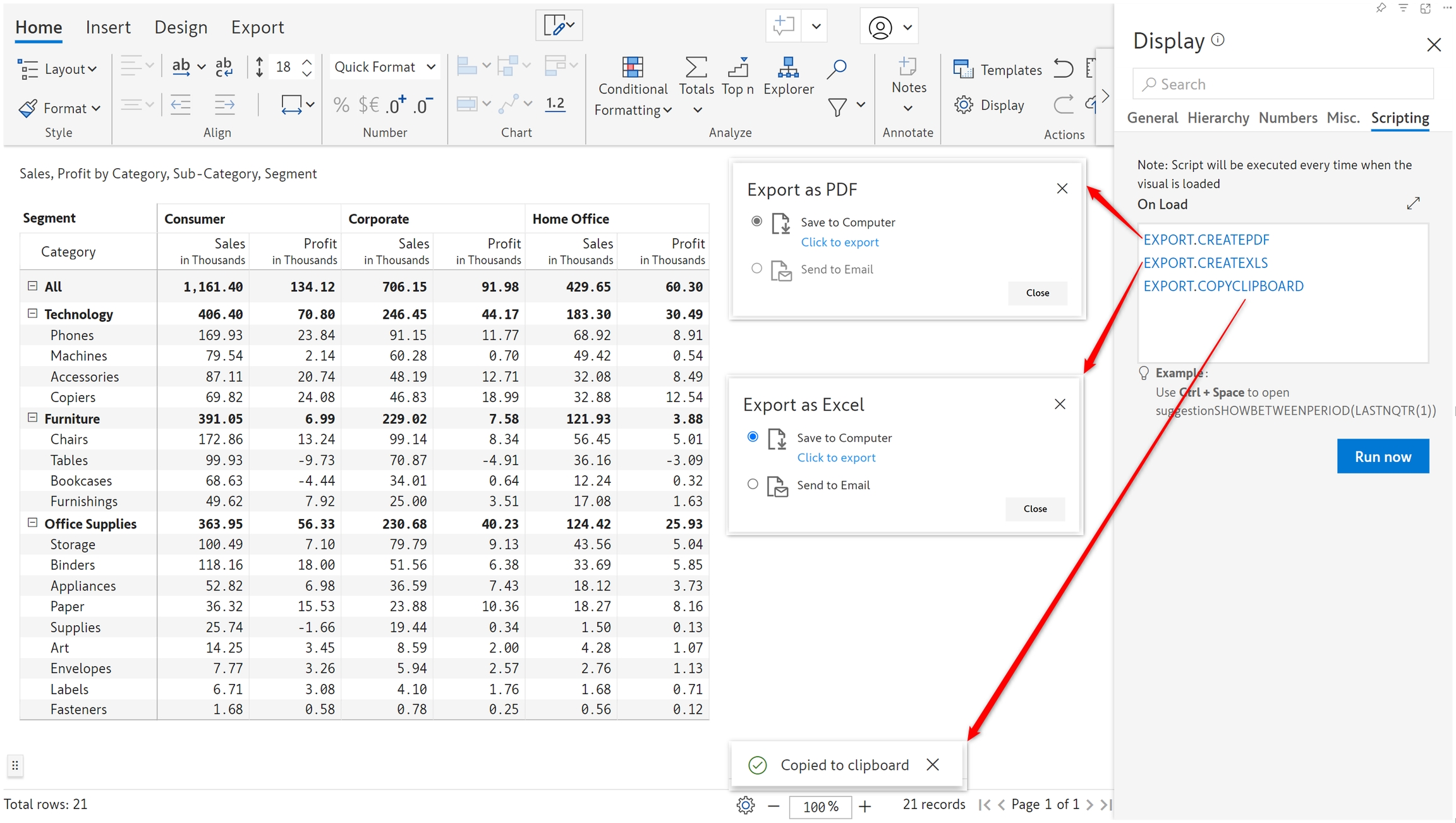Click the percent number format icon
Image resolution: width=1456 pixels, height=823 pixels.
click(x=341, y=105)
